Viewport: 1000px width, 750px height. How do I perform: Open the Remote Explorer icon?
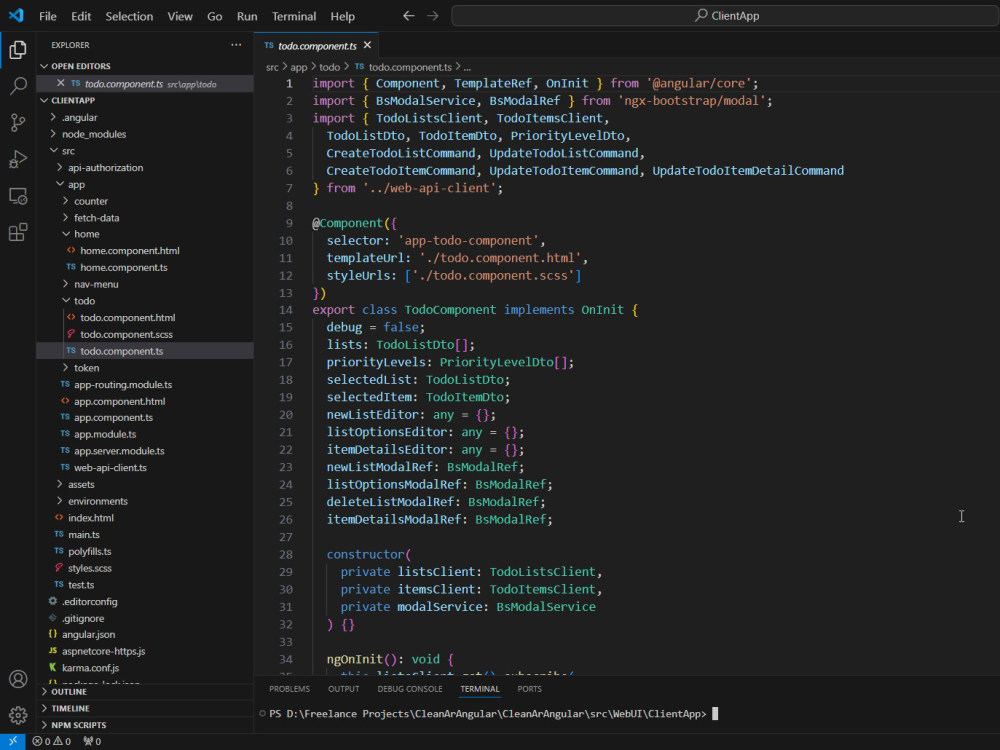pos(18,196)
